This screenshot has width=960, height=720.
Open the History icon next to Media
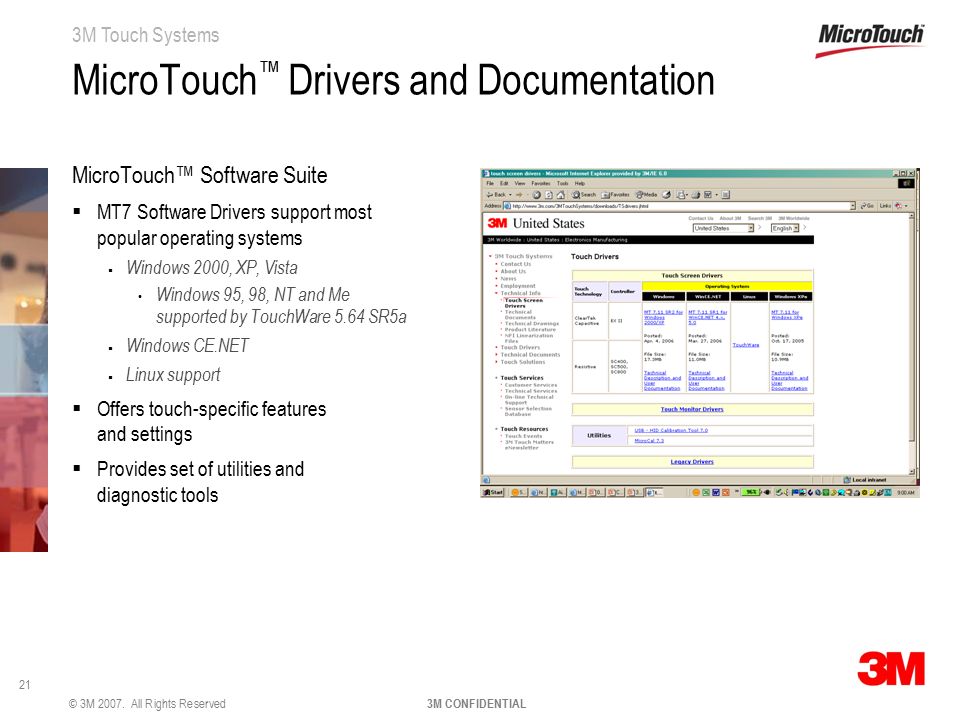[666, 195]
